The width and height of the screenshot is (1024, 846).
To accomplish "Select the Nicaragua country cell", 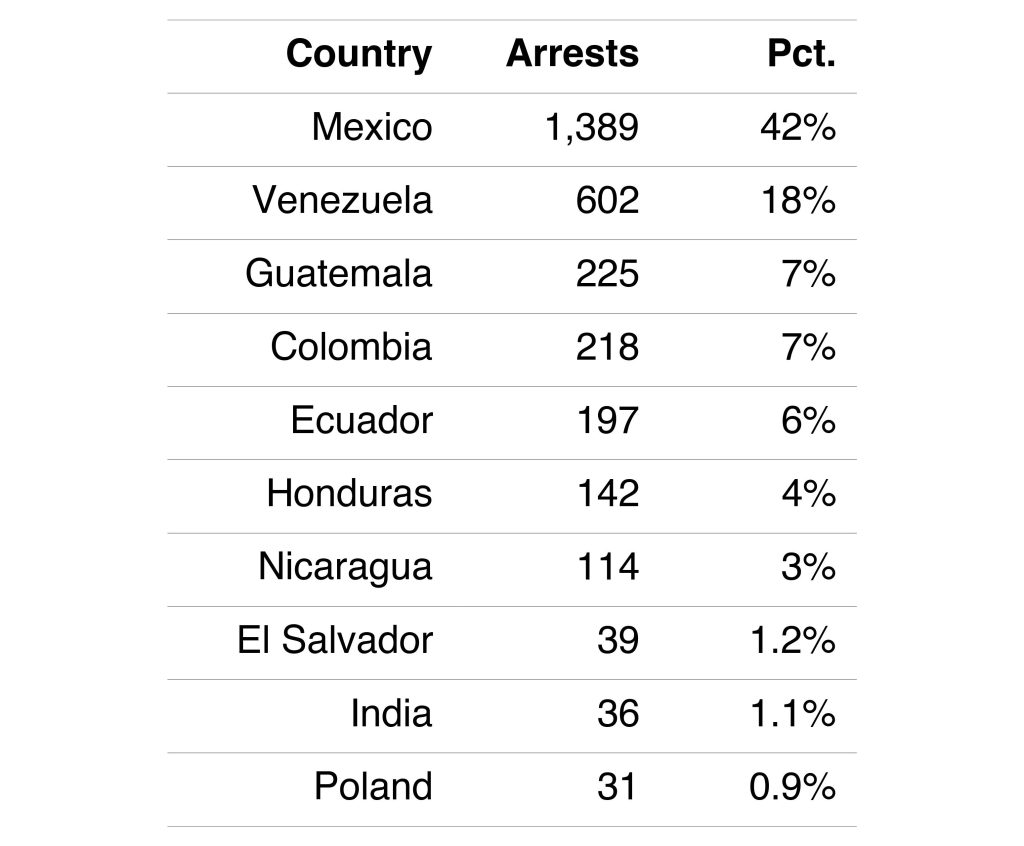I will tap(345, 566).
